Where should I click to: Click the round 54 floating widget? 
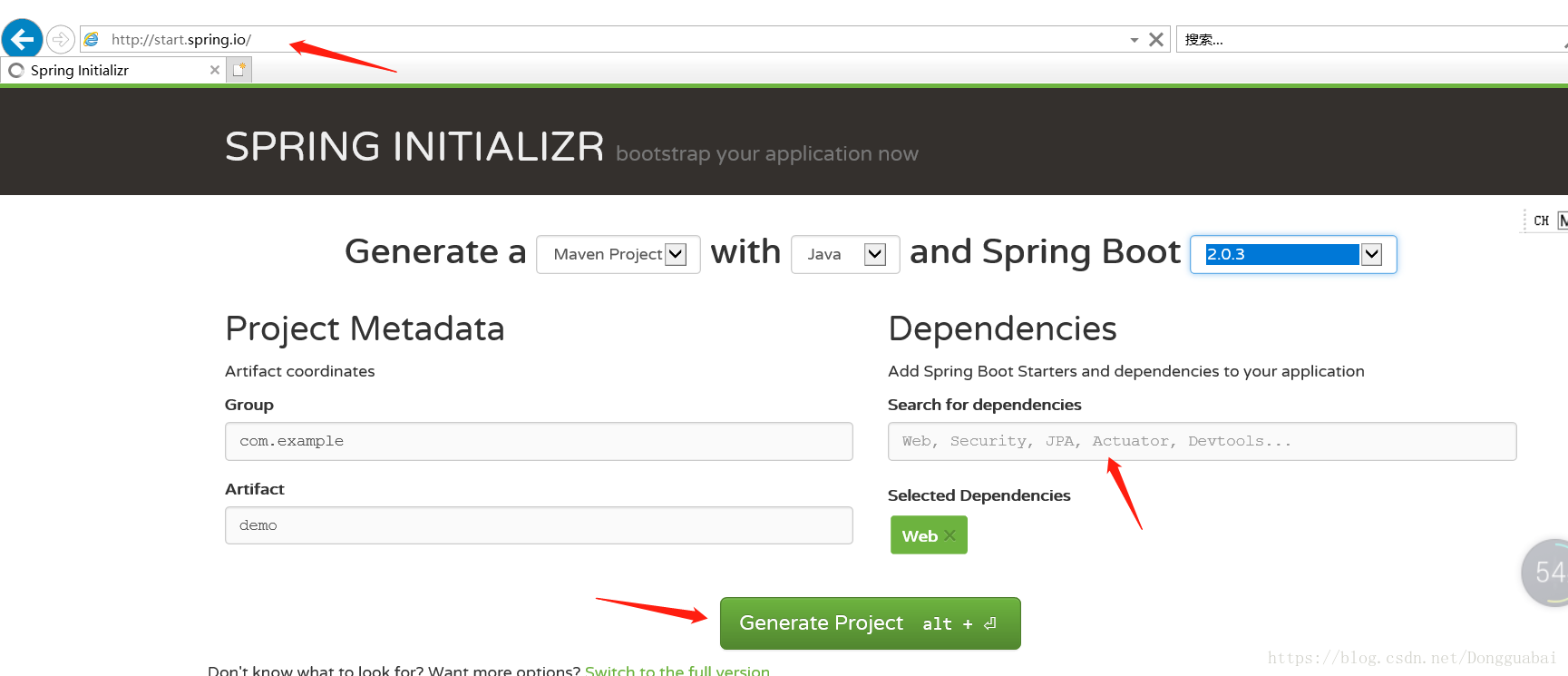point(1545,573)
